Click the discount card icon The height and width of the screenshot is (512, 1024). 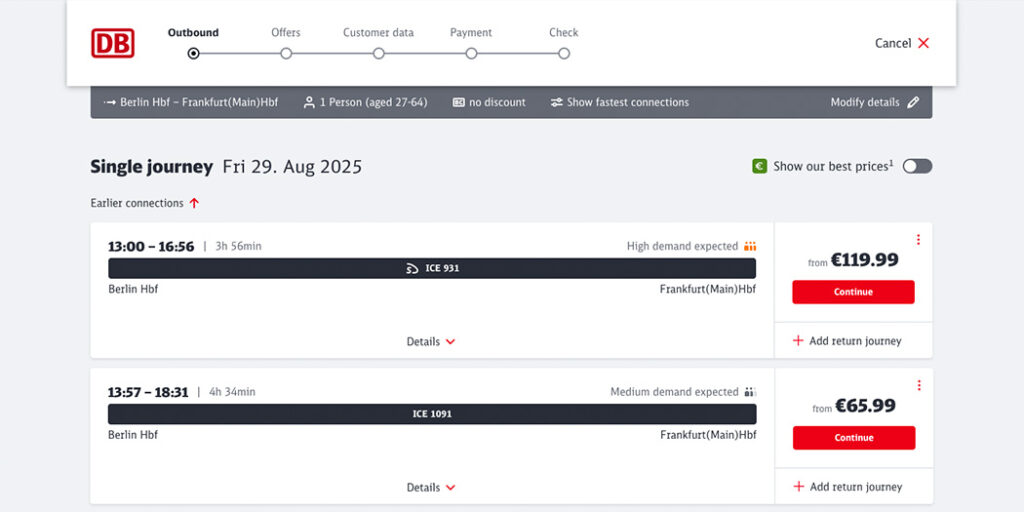click(458, 103)
